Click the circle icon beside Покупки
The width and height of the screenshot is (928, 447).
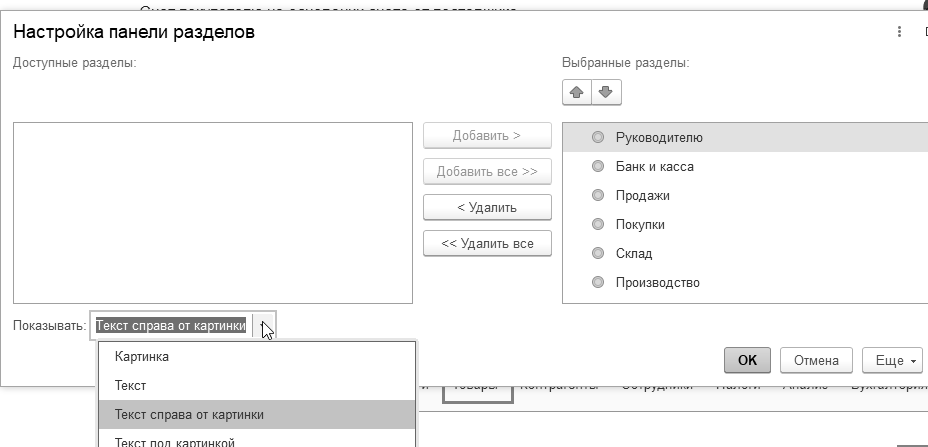click(x=598, y=224)
